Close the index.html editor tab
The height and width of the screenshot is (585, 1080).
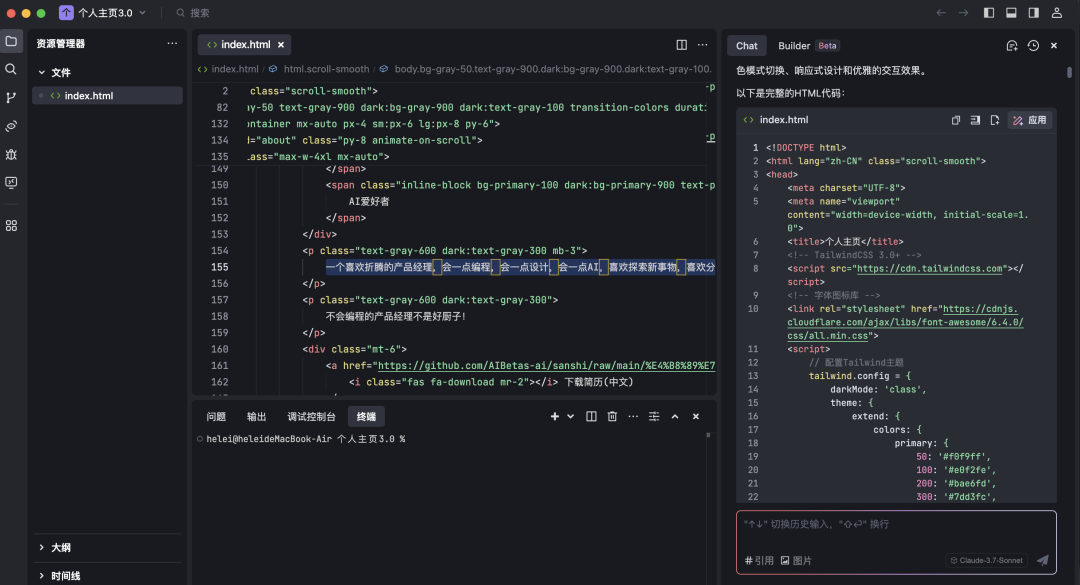point(281,45)
